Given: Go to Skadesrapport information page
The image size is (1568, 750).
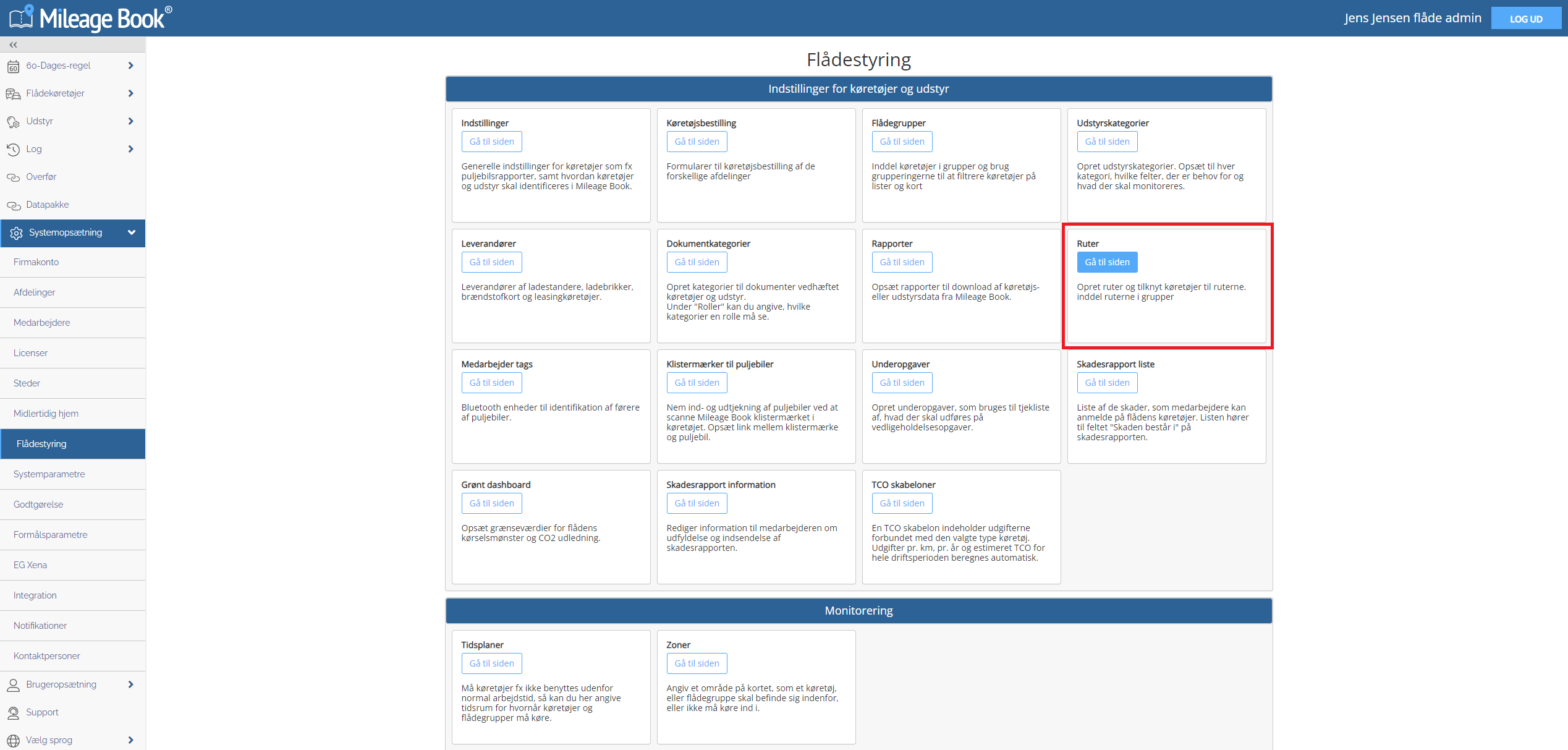Looking at the screenshot, I should pyautogui.click(x=697, y=503).
